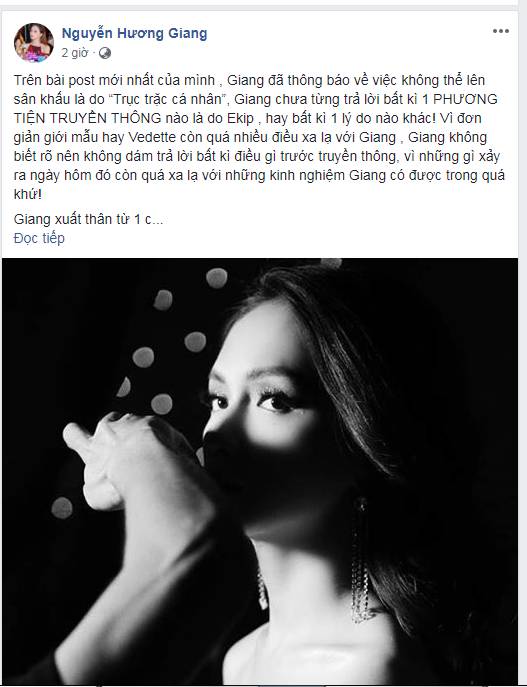Image resolution: width=527 pixels, height=687 pixels.
Task: Click the truncated line "Giang xuất thân từ 1 c..."
Action: click(88, 219)
